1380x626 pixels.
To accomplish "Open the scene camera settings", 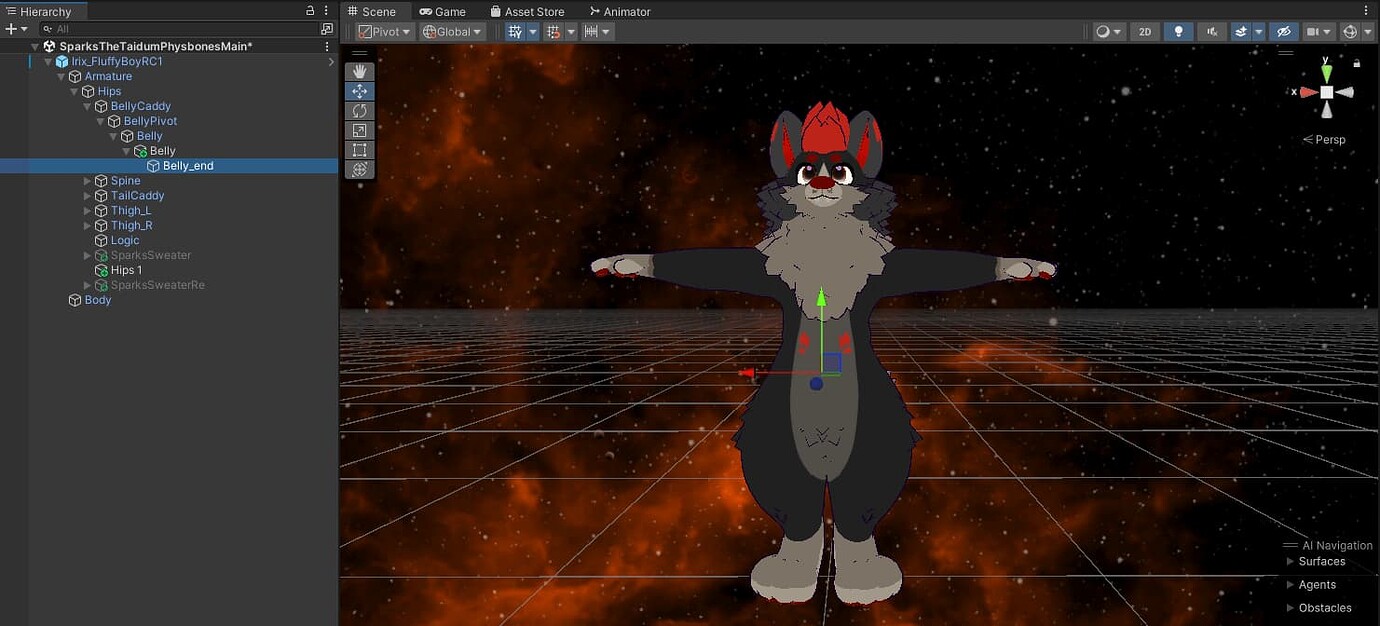I will [1320, 32].
